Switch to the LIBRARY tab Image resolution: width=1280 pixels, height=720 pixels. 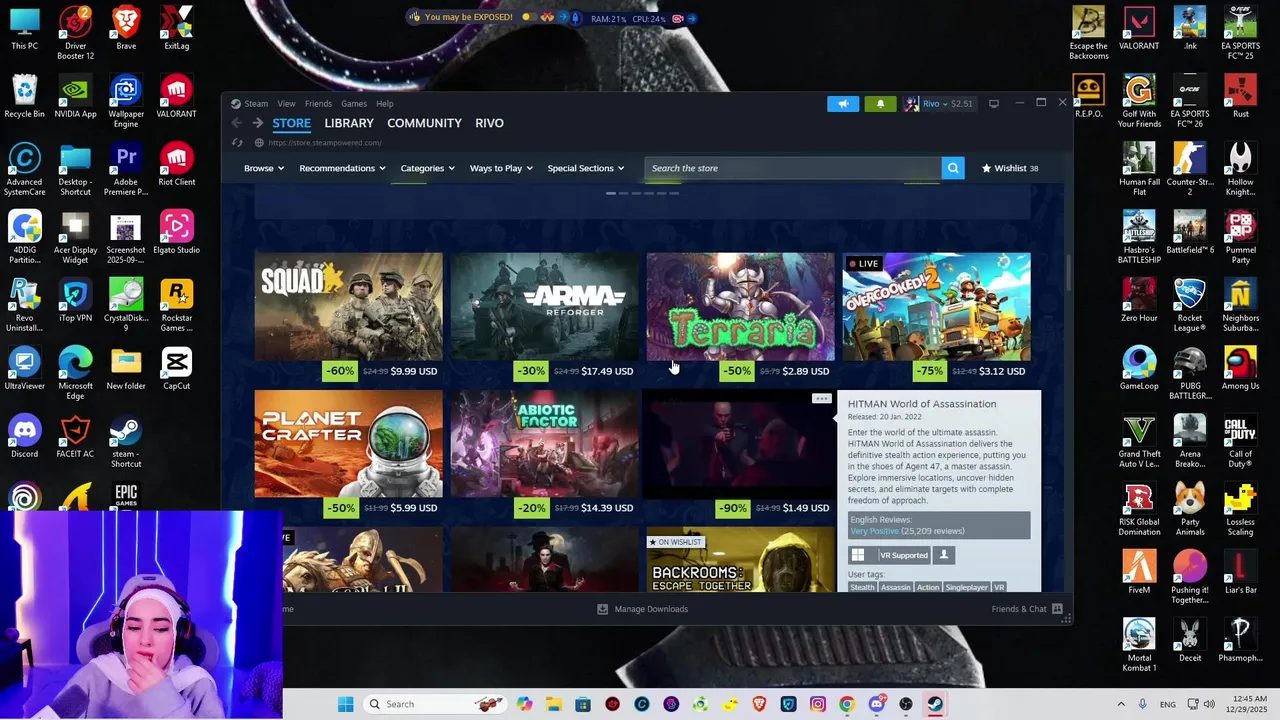(x=349, y=123)
